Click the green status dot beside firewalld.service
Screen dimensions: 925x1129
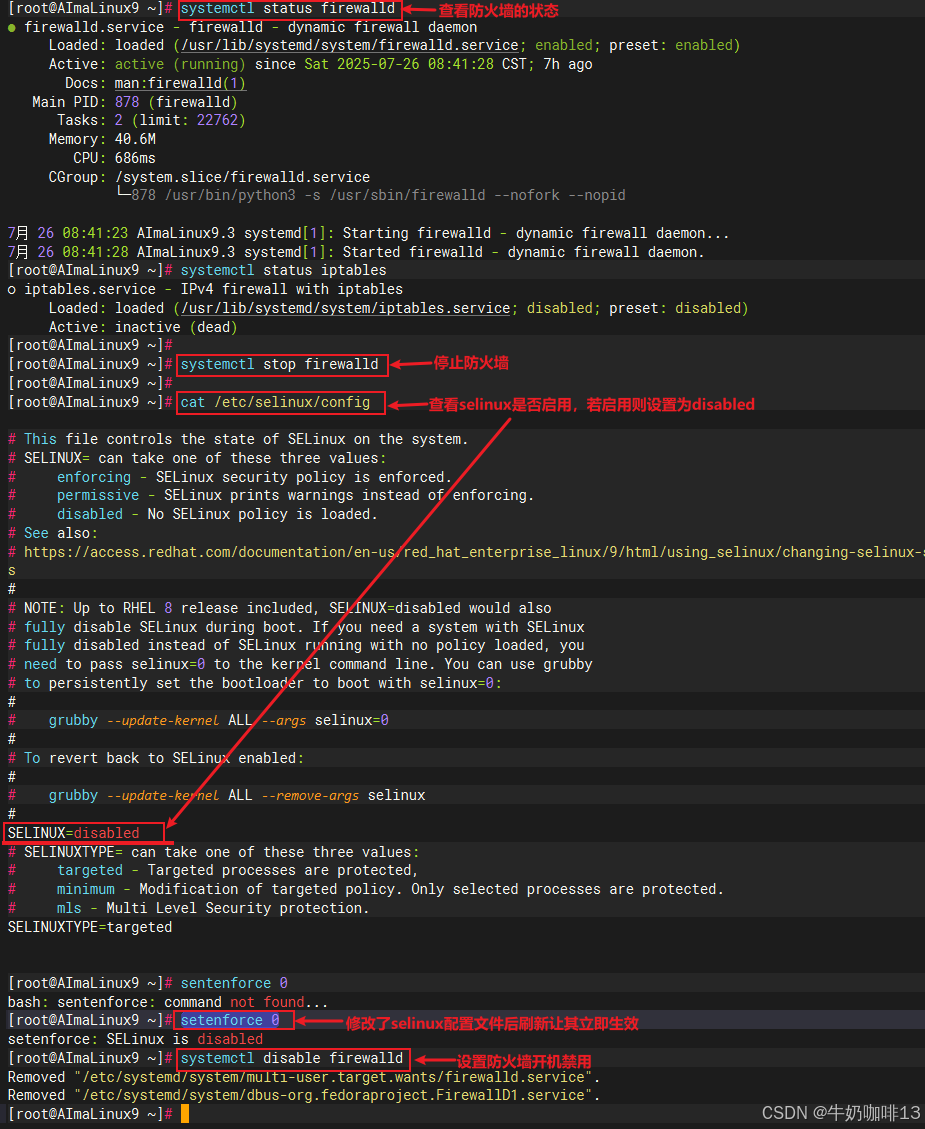[12, 27]
